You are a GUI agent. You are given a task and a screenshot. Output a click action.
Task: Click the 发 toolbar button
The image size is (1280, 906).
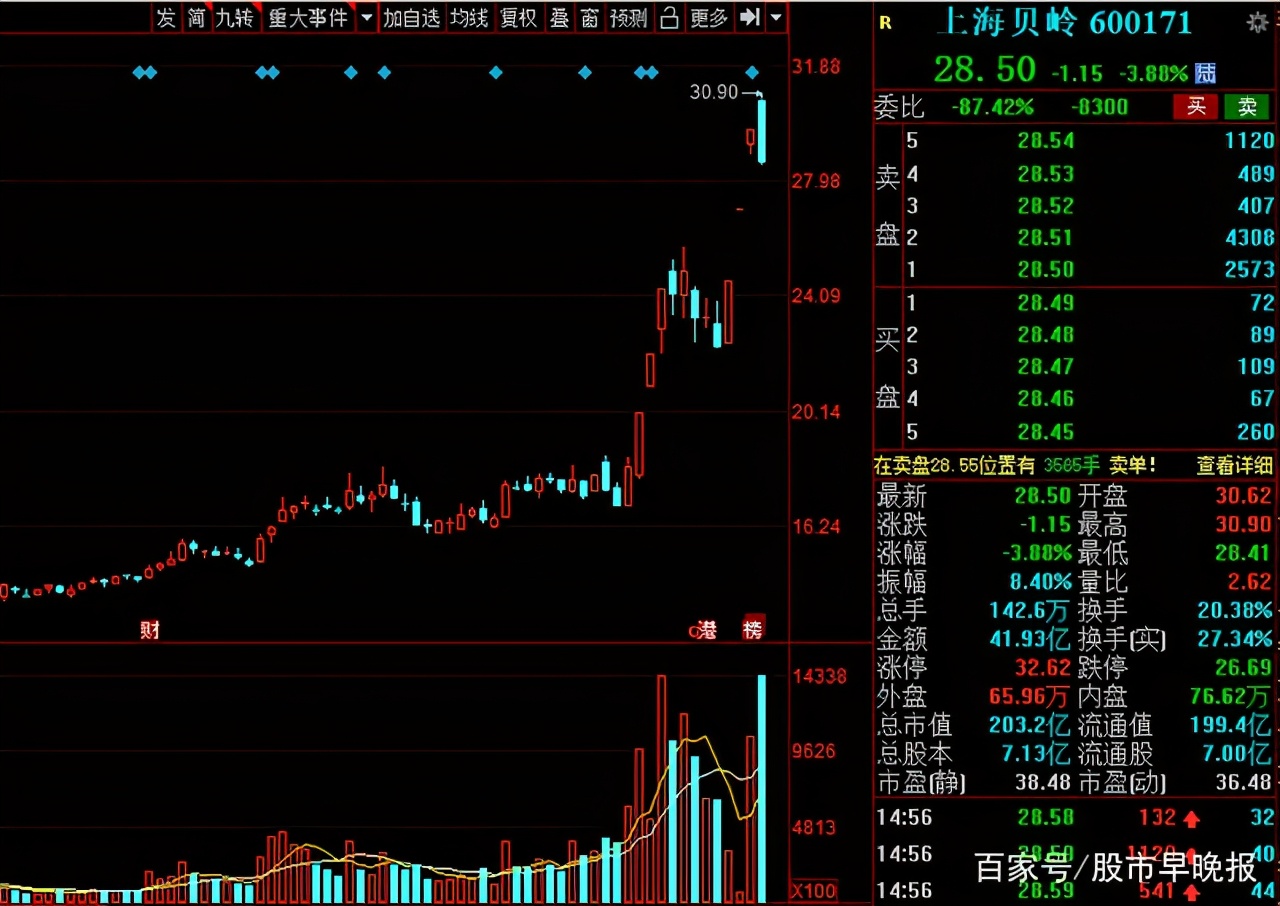pos(166,18)
